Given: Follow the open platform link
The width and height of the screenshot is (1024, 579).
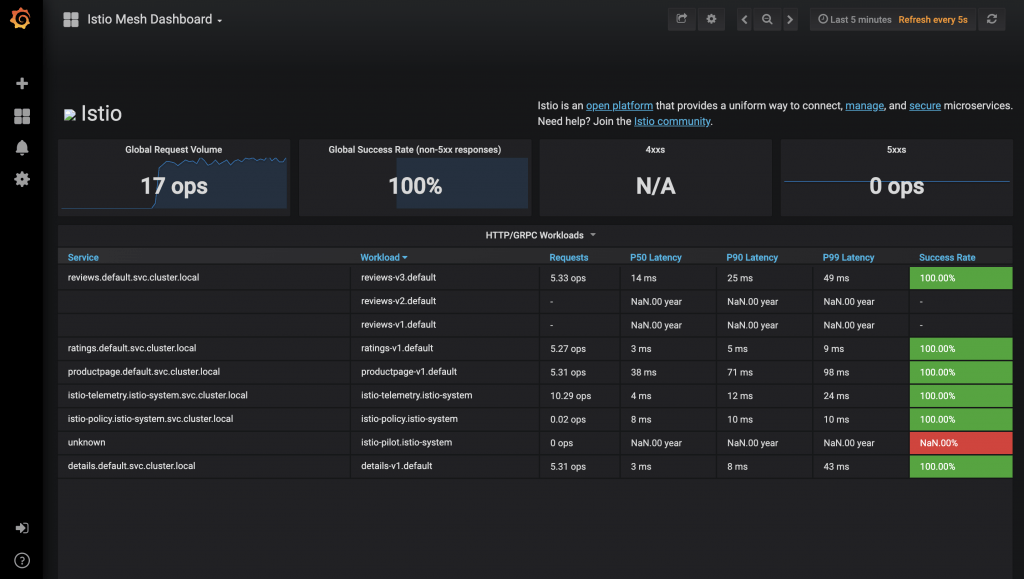Looking at the screenshot, I should coord(619,106).
